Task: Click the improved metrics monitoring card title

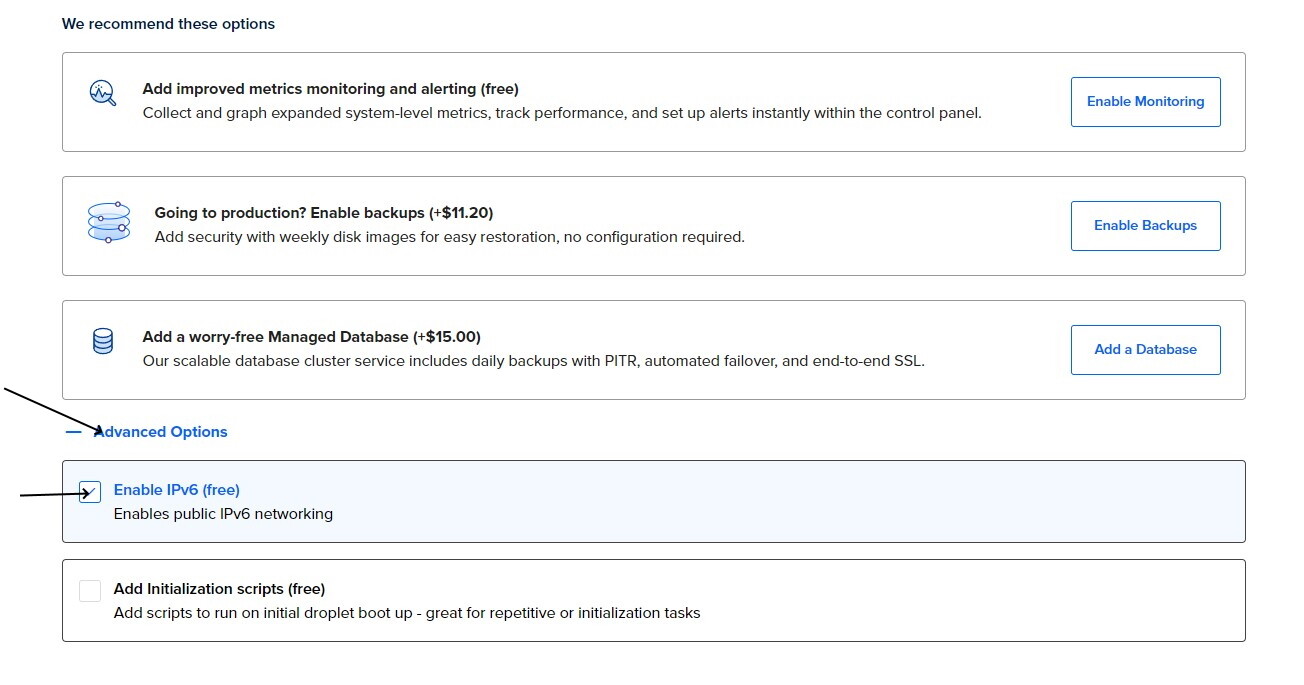Action: click(331, 89)
